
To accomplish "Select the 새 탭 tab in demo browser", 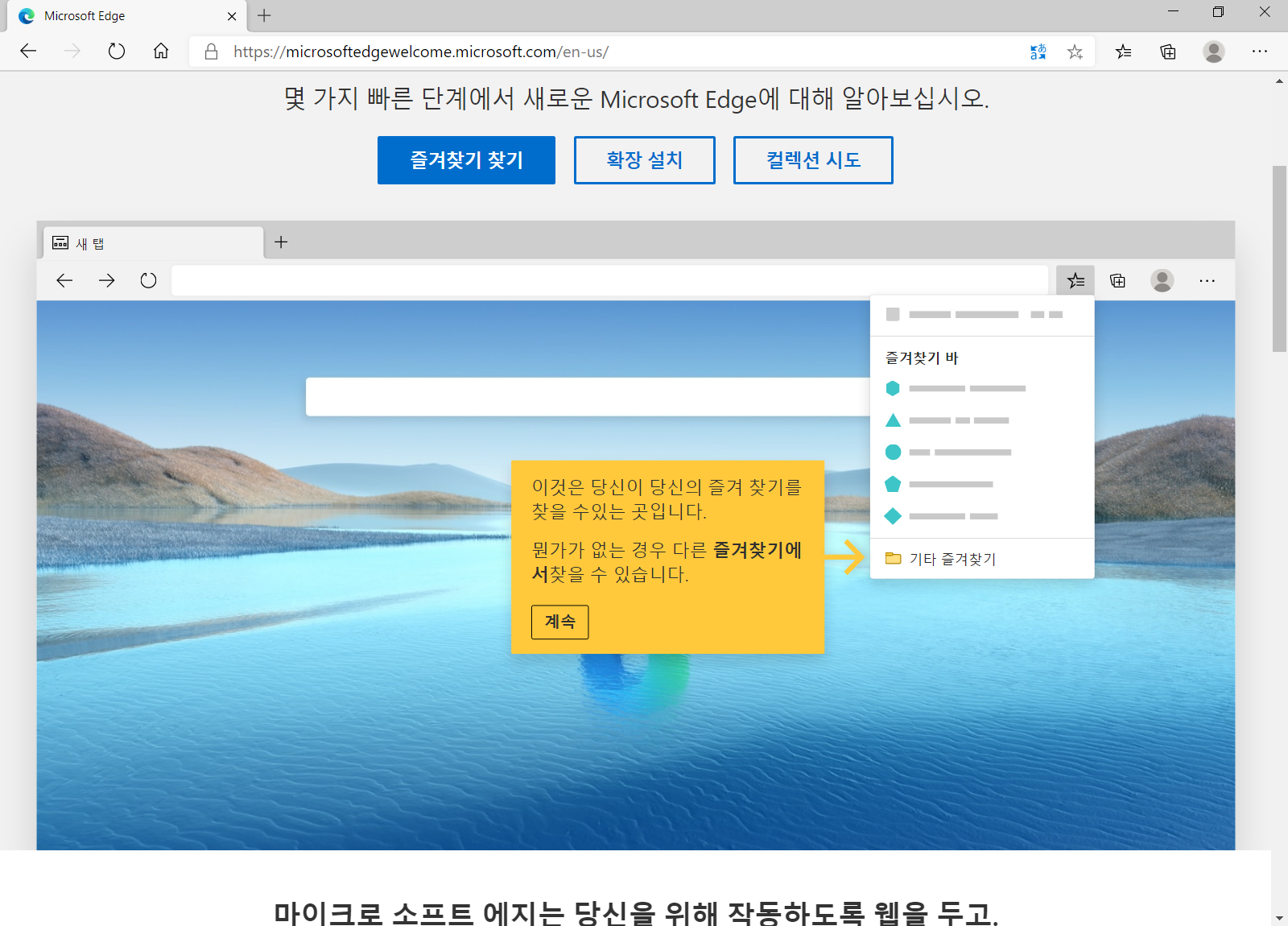I will [153, 242].
